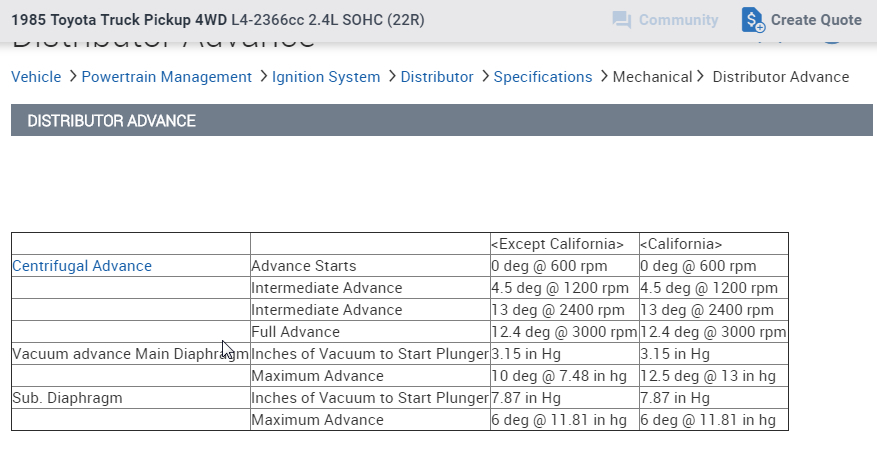Click the Create Quote text label

pos(816,20)
